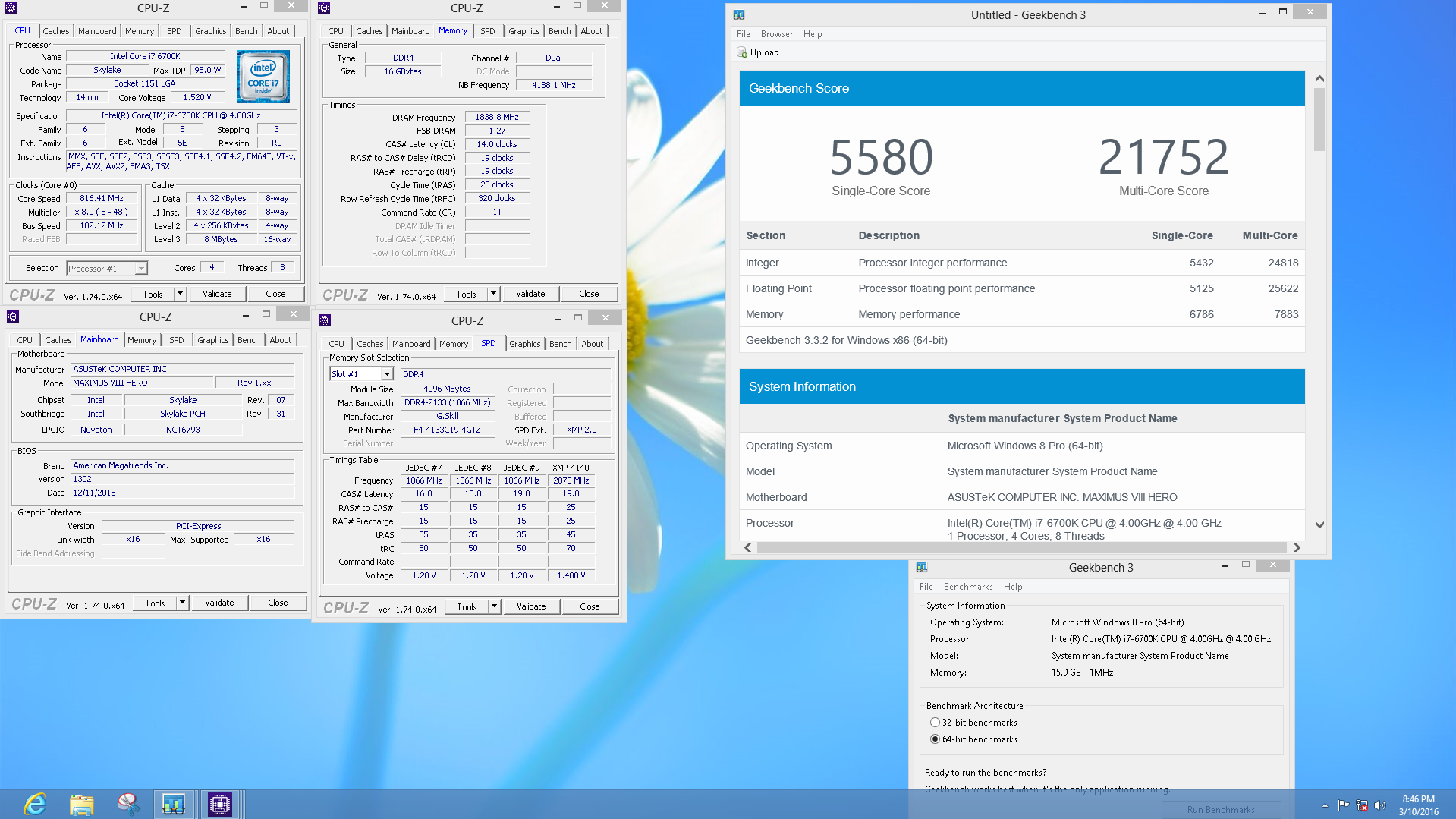Click the Mainboard tab in CPU-Z Mainboard window
The image size is (1456, 819).
point(99,339)
